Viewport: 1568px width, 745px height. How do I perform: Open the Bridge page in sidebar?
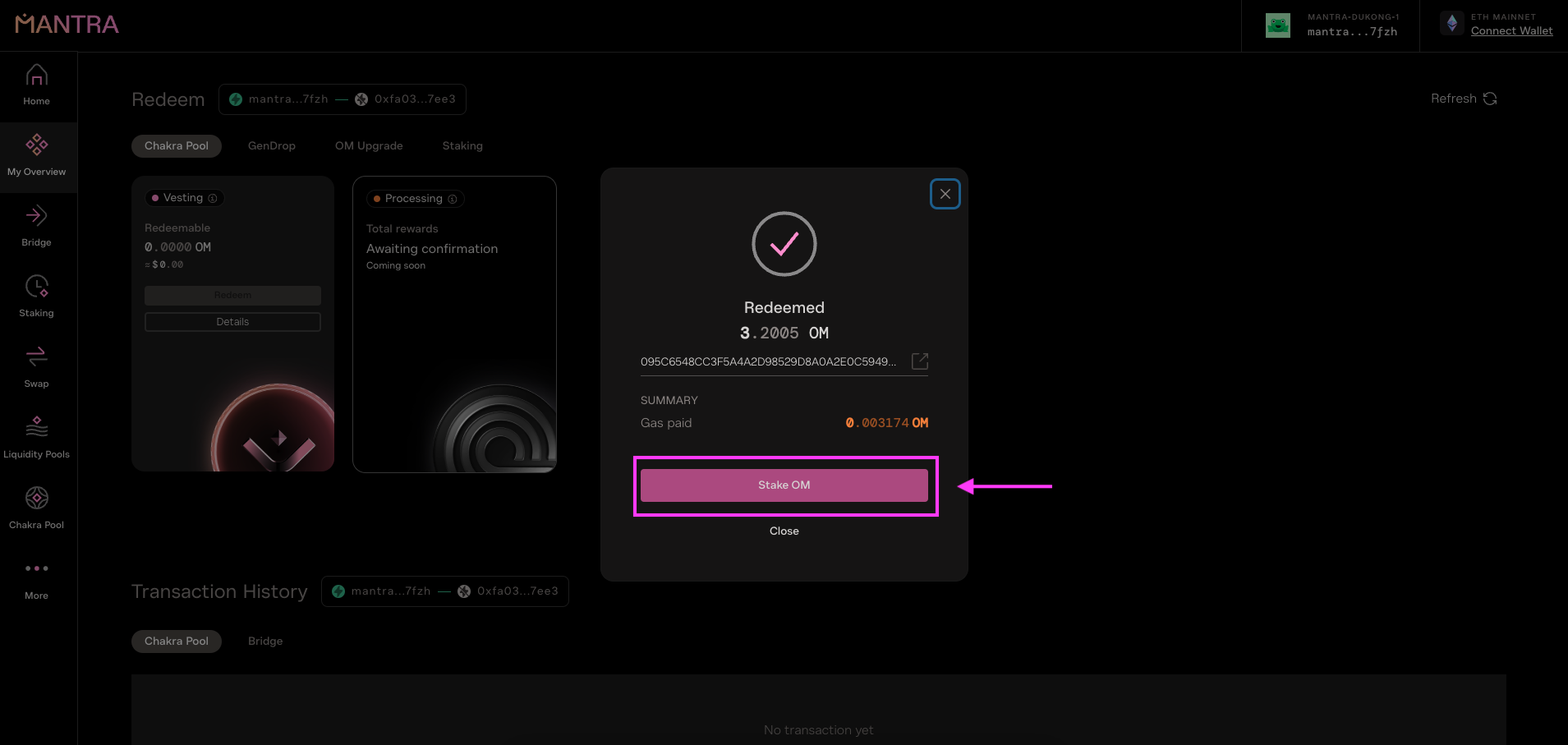[x=36, y=227]
